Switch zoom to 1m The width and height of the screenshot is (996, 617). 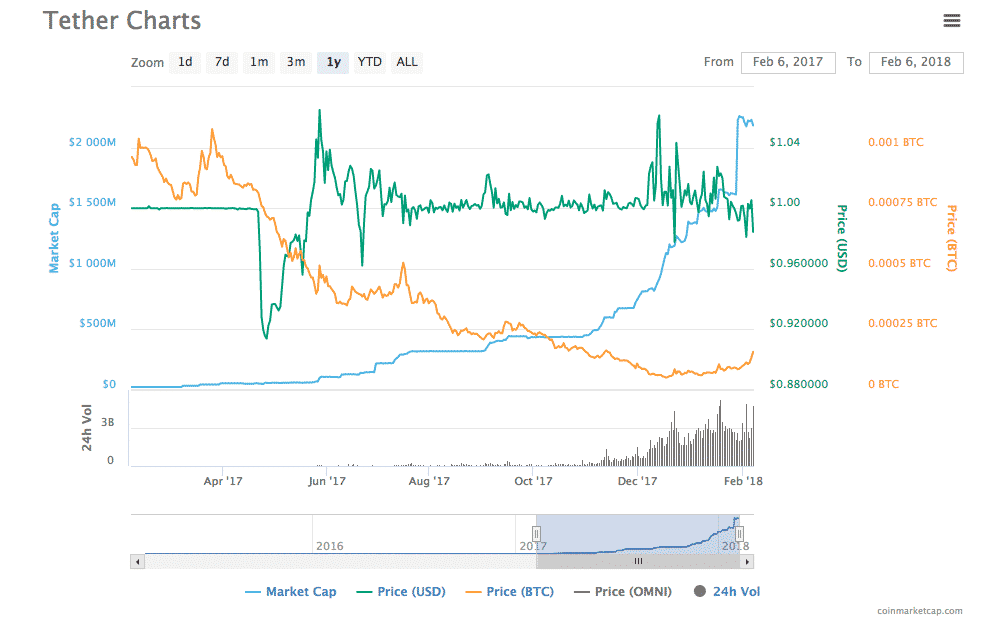pos(259,62)
